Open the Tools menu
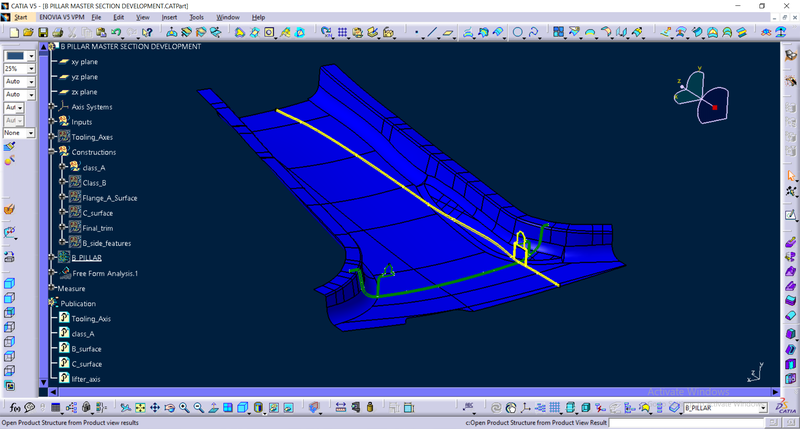Image resolution: width=800 pixels, height=429 pixels. click(x=196, y=18)
